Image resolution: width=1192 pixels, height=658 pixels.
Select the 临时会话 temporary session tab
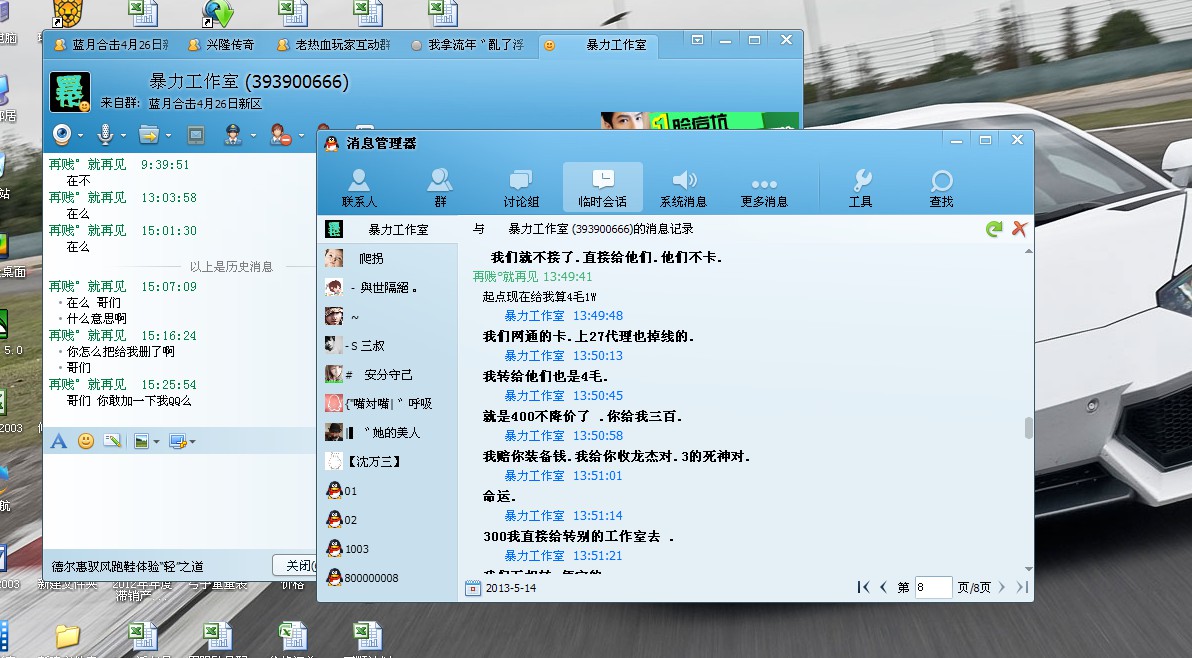click(x=602, y=187)
